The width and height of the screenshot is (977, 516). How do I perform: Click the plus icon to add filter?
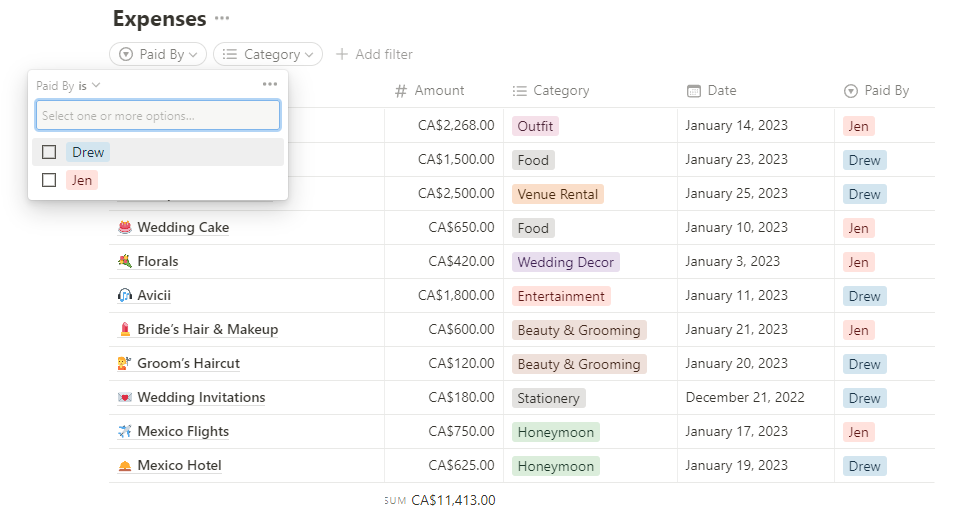[x=342, y=54]
